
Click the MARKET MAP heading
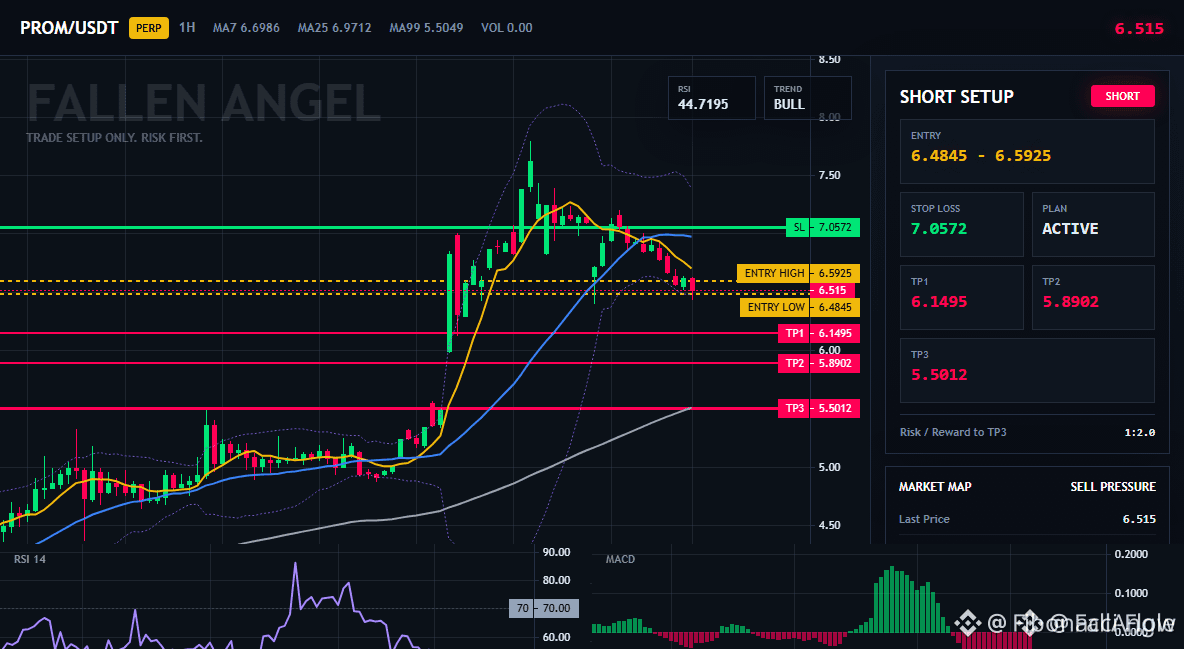pos(935,487)
